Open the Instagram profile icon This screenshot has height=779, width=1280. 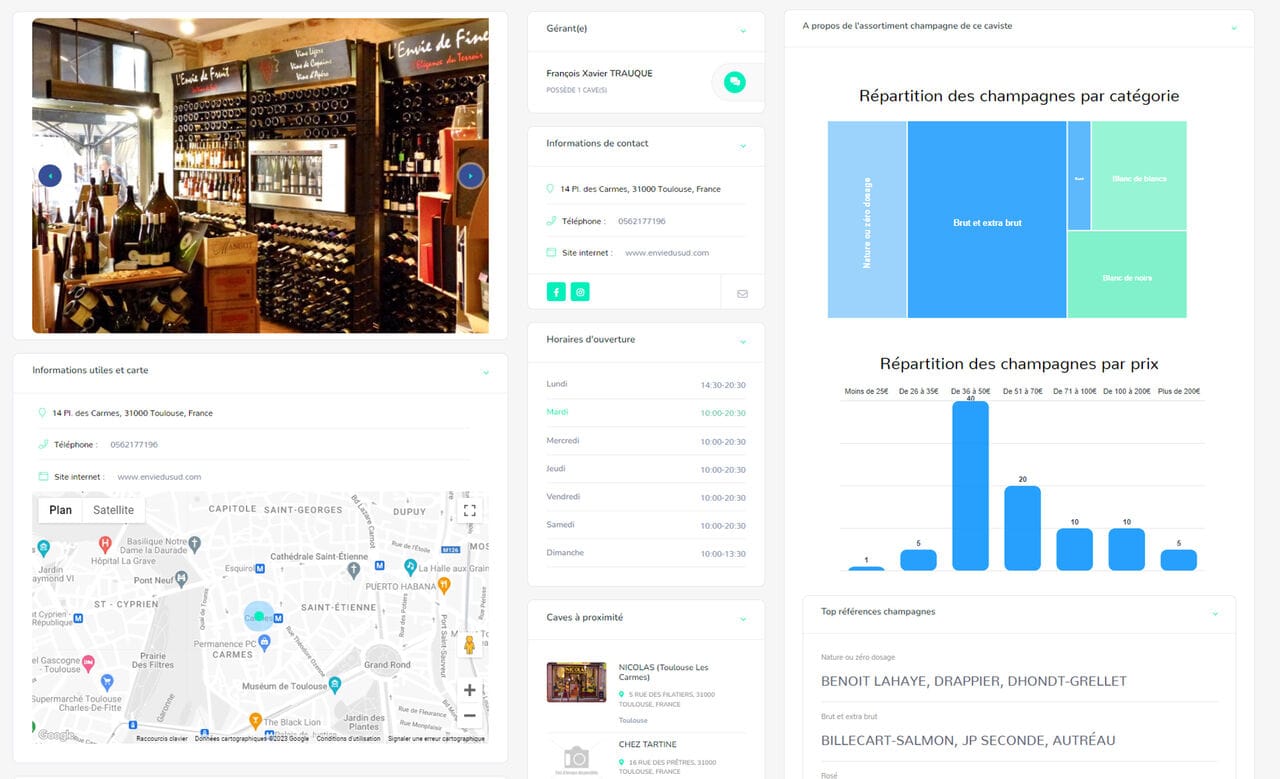[580, 292]
